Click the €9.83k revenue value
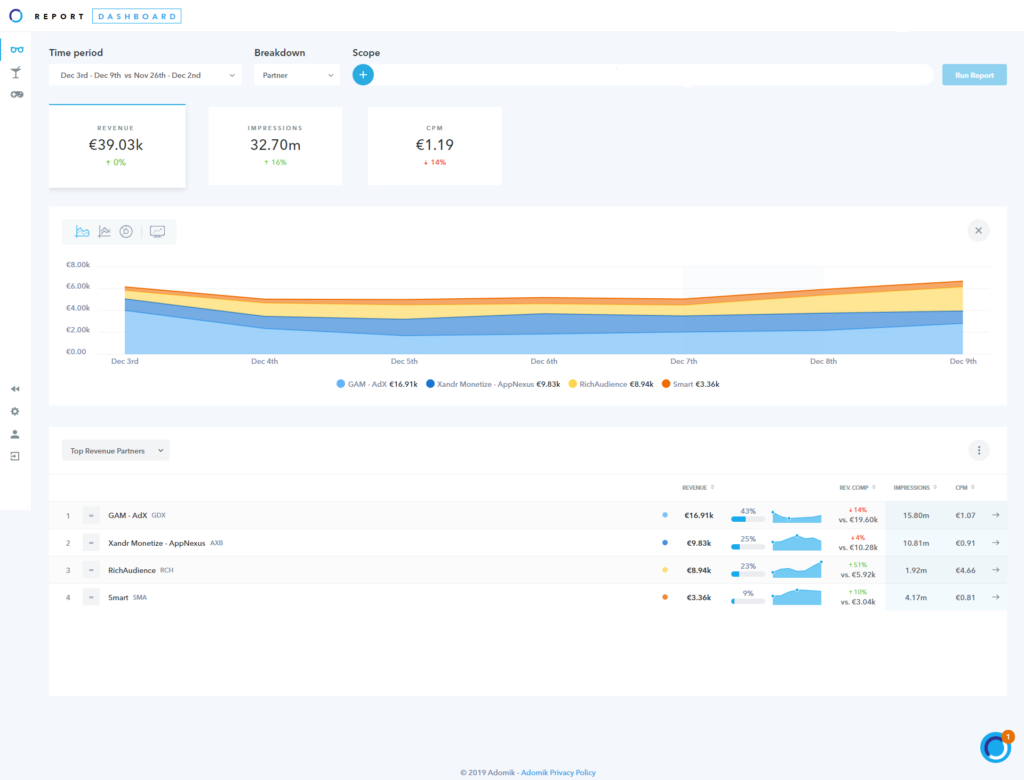The height and width of the screenshot is (780, 1024). [x=699, y=543]
